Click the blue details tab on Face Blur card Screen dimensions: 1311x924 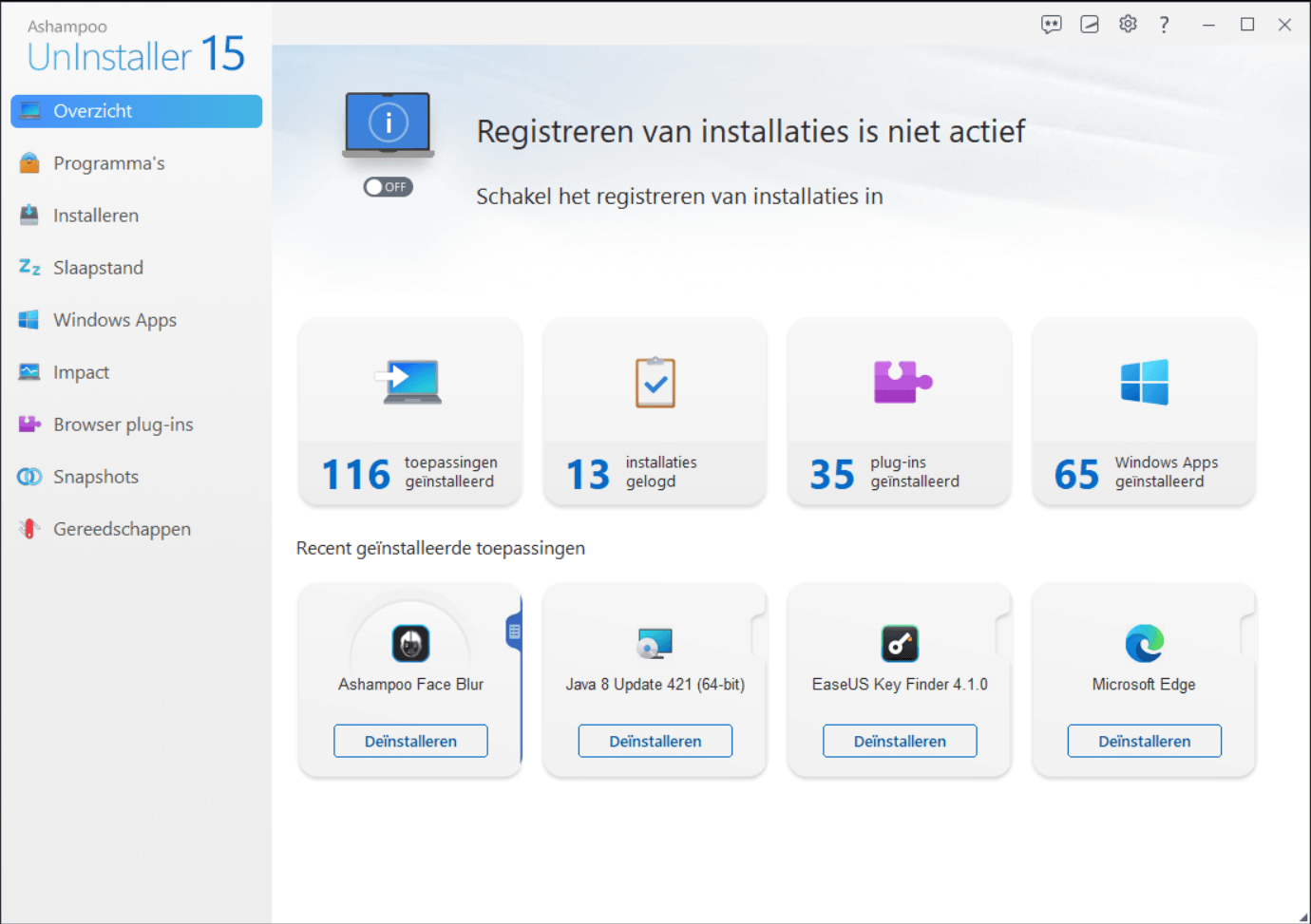pyautogui.click(x=515, y=632)
